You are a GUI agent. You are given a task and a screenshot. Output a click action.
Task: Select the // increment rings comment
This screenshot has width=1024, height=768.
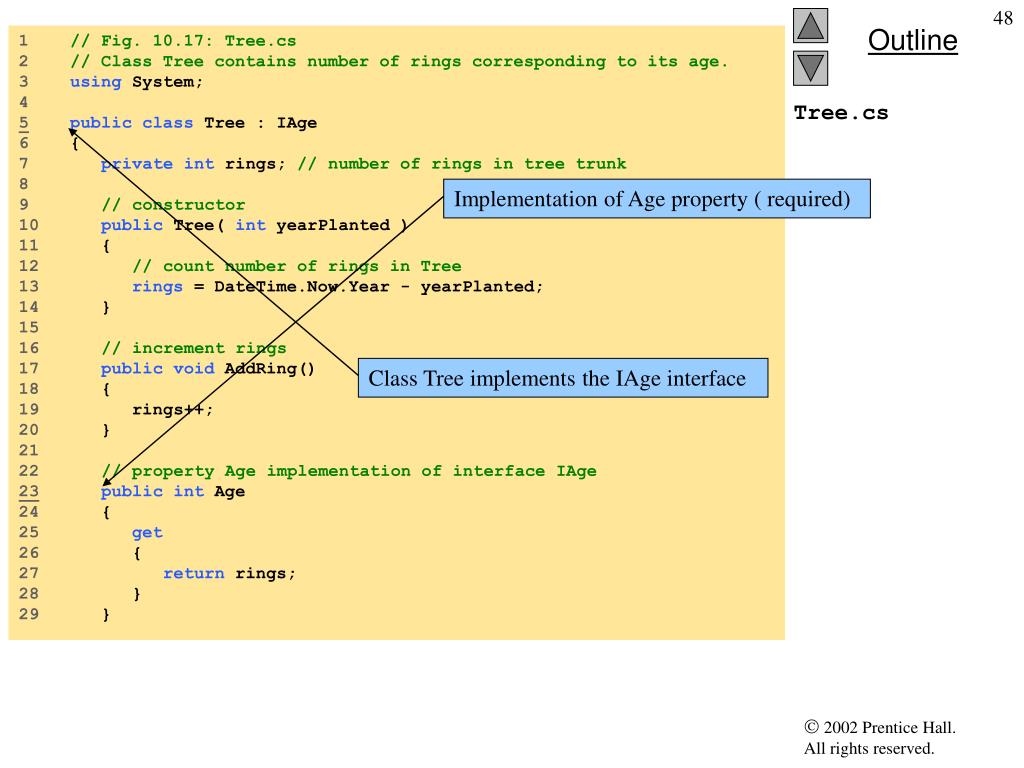pyautogui.click(x=193, y=348)
